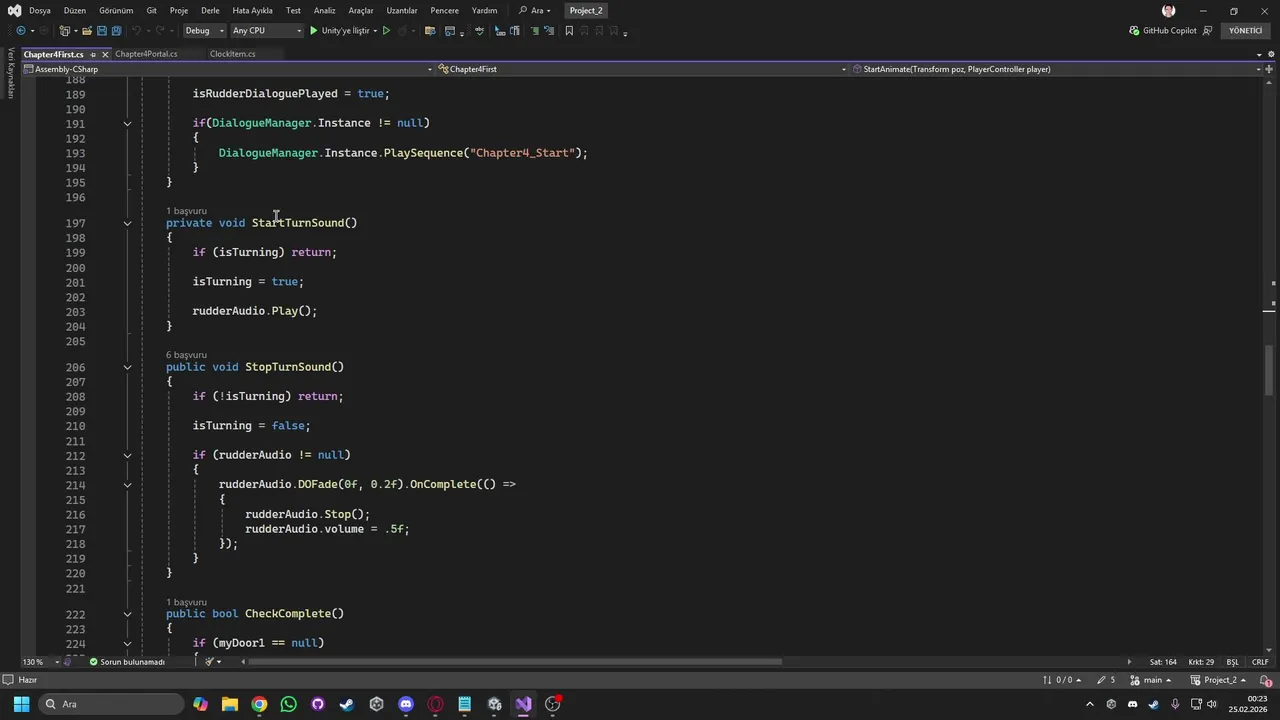This screenshot has height=720, width=1280.
Task: Open the Git menu
Action: pyautogui.click(x=151, y=11)
